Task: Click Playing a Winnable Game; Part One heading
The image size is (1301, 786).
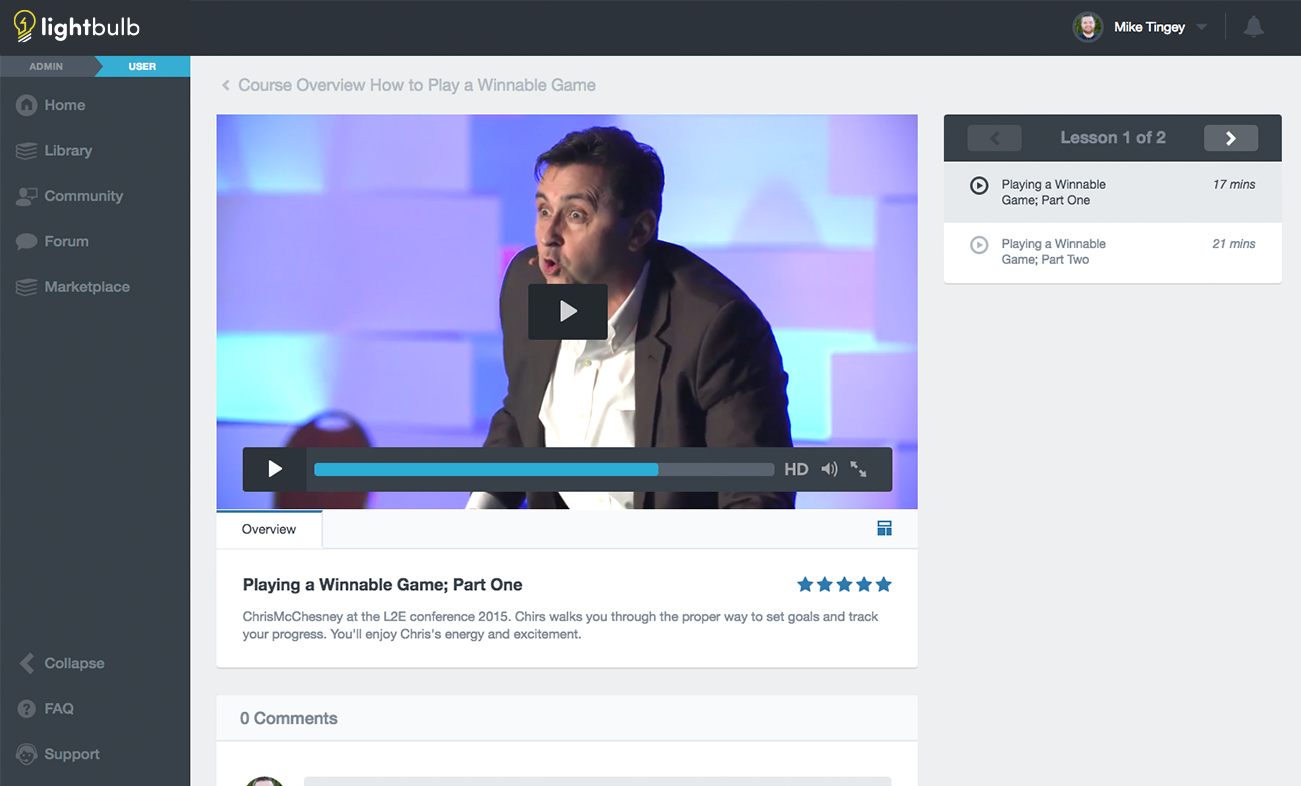Action: tap(383, 585)
